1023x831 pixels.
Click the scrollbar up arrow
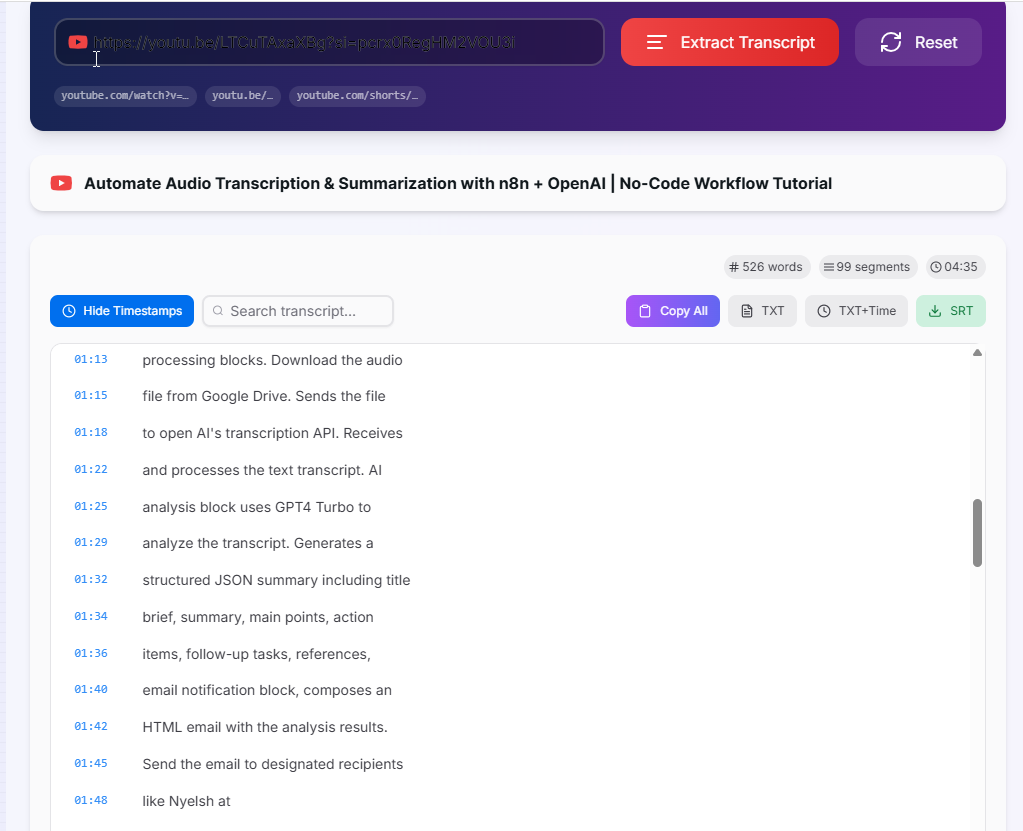click(x=977, y=353)
